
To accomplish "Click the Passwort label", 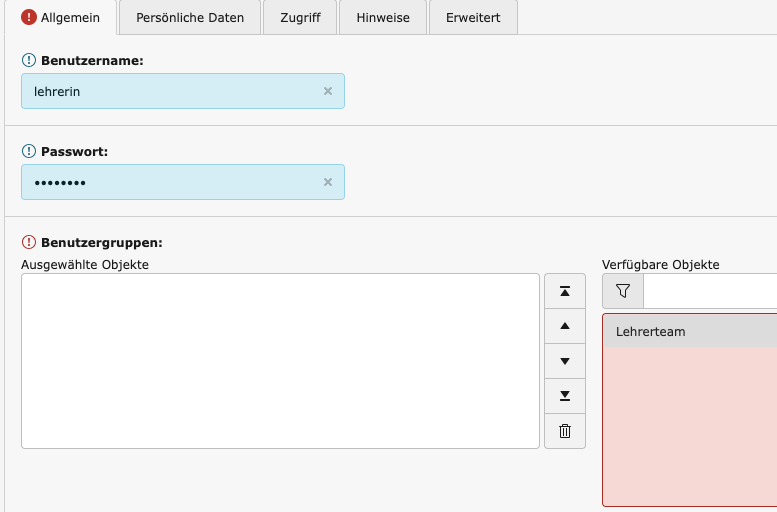I will tap(74, 152).
